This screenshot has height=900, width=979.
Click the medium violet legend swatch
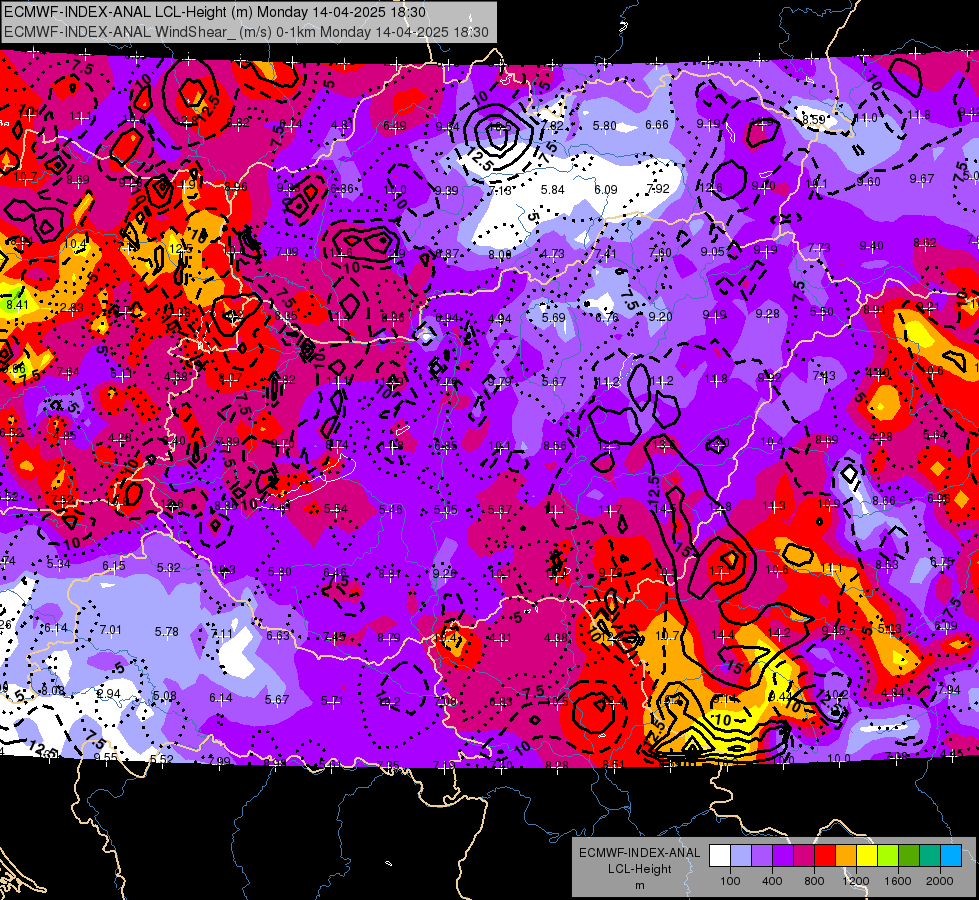pos(762,856)
